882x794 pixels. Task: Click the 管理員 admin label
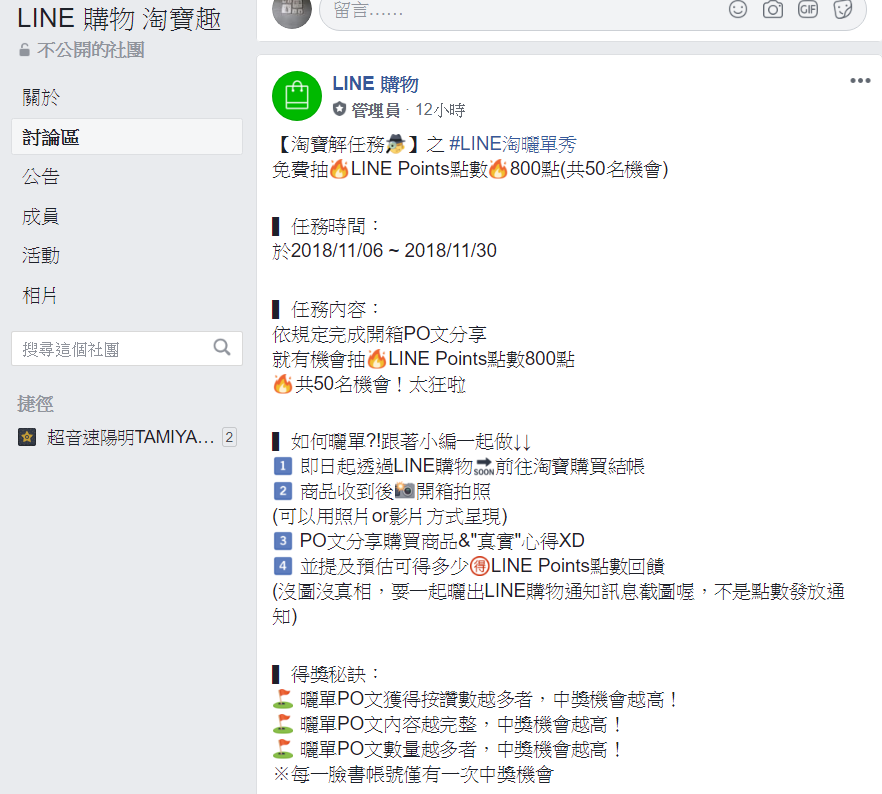coord(375,110)
